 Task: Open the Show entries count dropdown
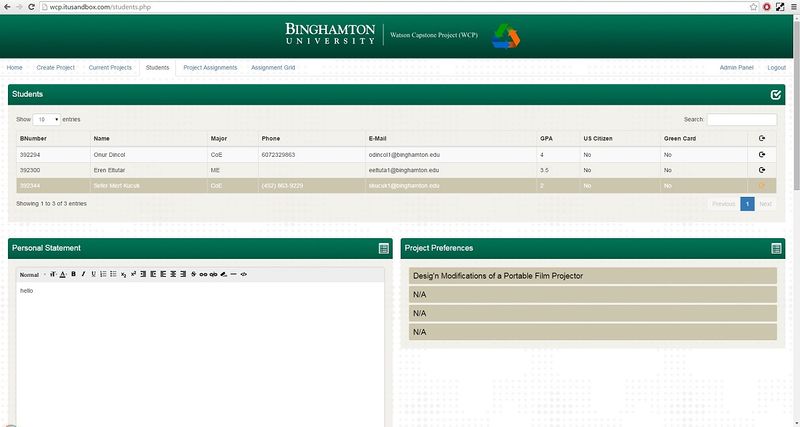(46, 119)
